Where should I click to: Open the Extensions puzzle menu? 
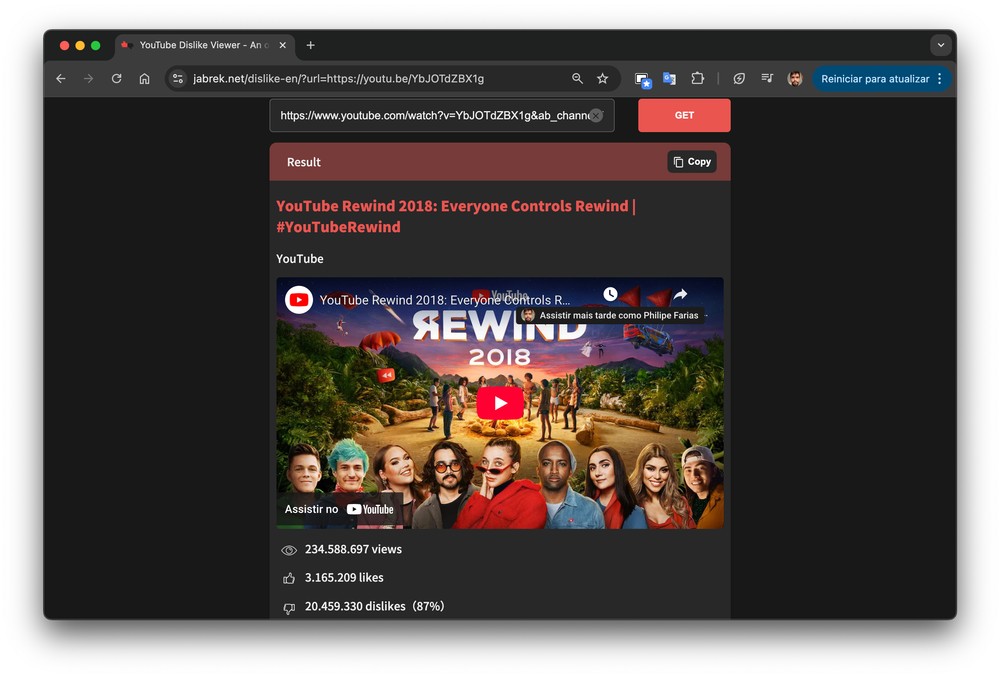coord(698,79)
